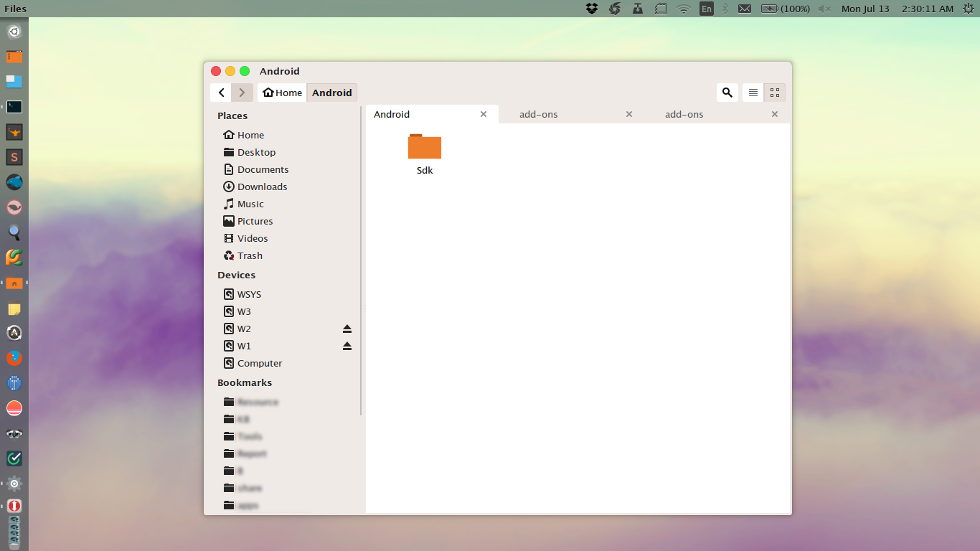Eject the W1 drive
Viewport: 980px width, 551px height.
347,346
